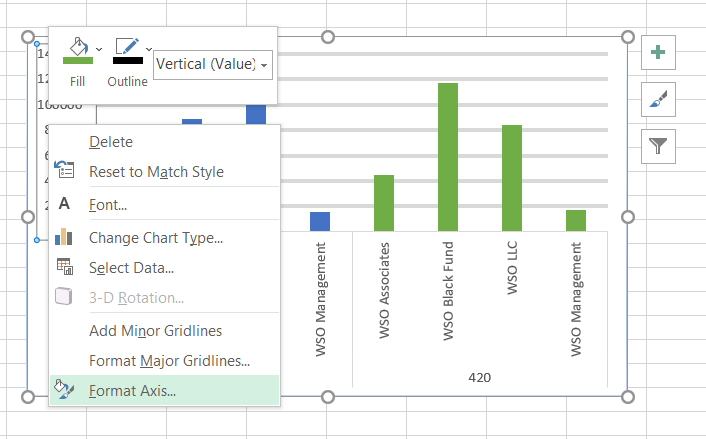
Task: Click the Select Data icon
Action: 65,267
